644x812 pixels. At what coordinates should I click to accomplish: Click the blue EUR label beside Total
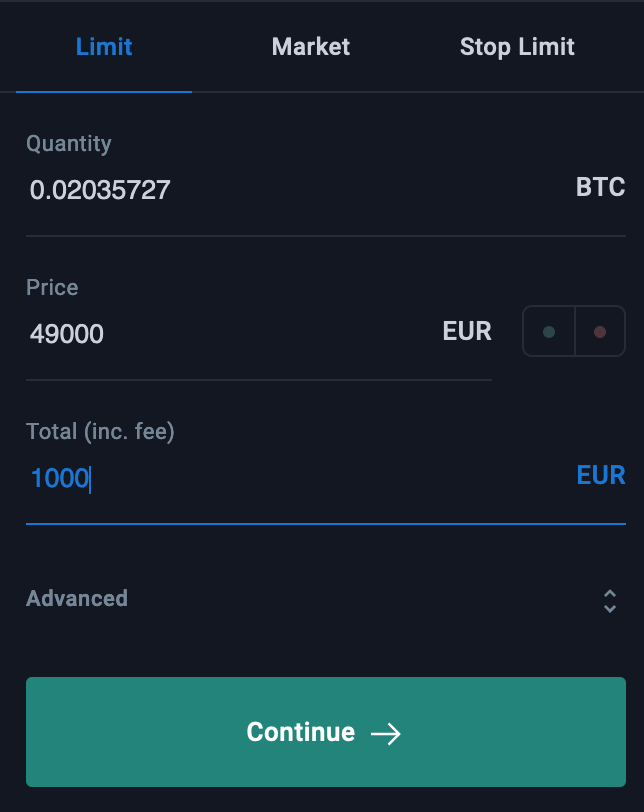(601, 475)
